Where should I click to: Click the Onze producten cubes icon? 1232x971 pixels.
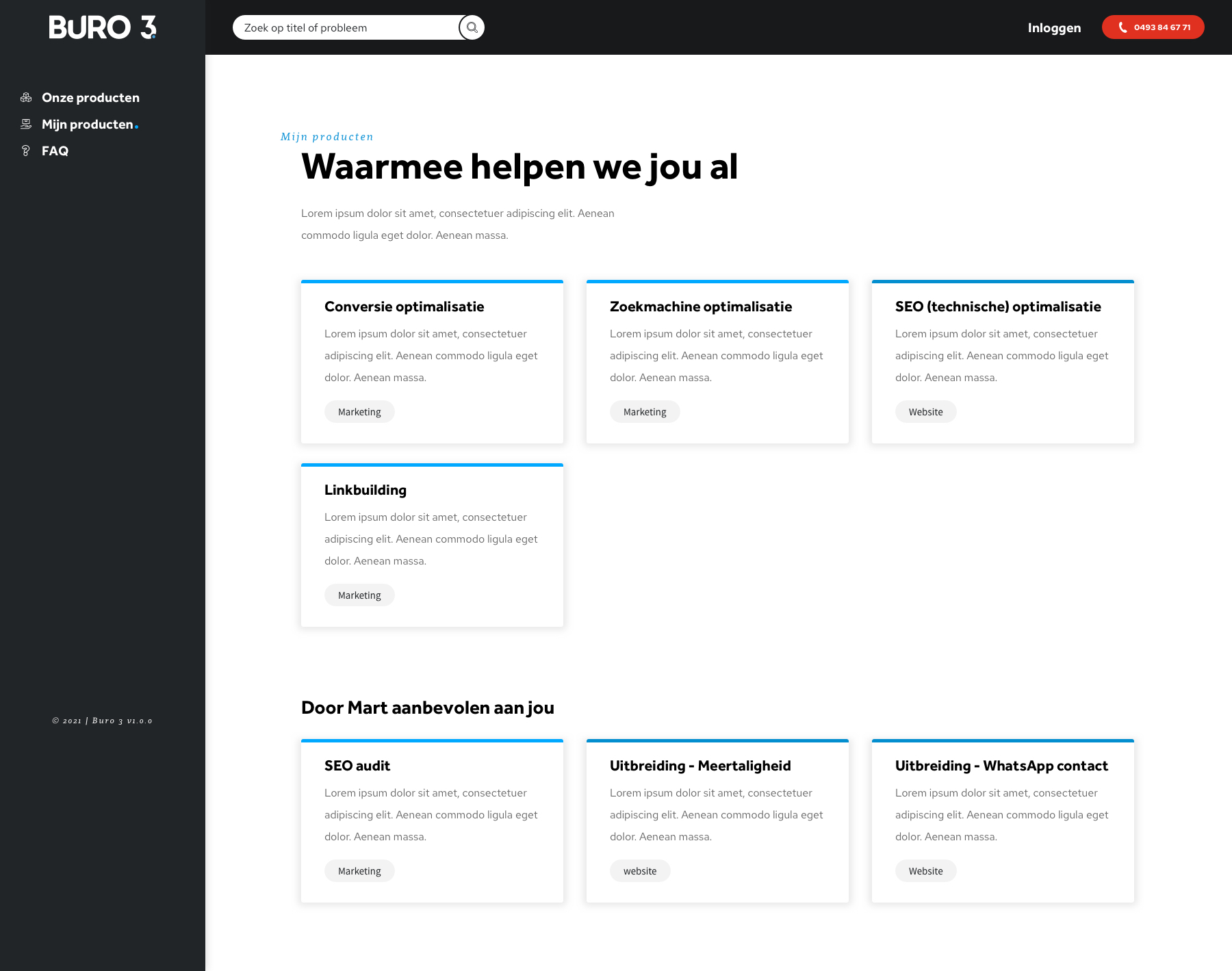pos(26,98)
